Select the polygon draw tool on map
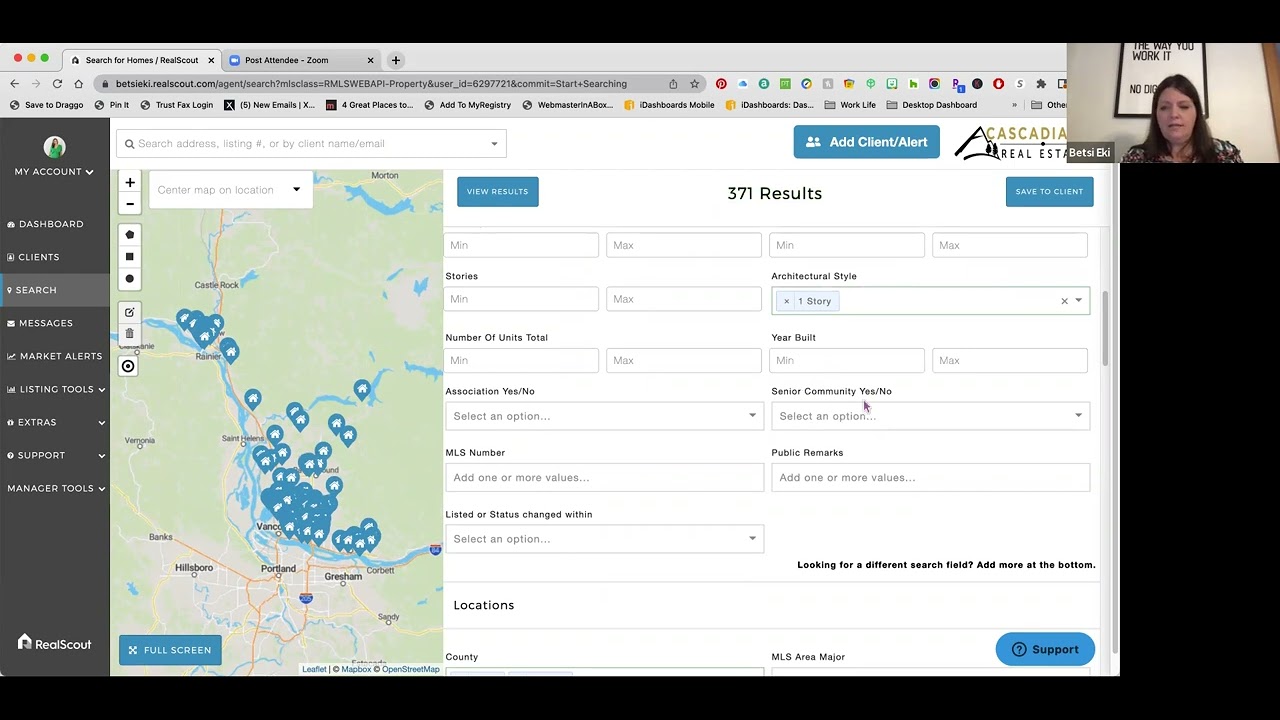The image size is (1280, 720). click(129, 234)
